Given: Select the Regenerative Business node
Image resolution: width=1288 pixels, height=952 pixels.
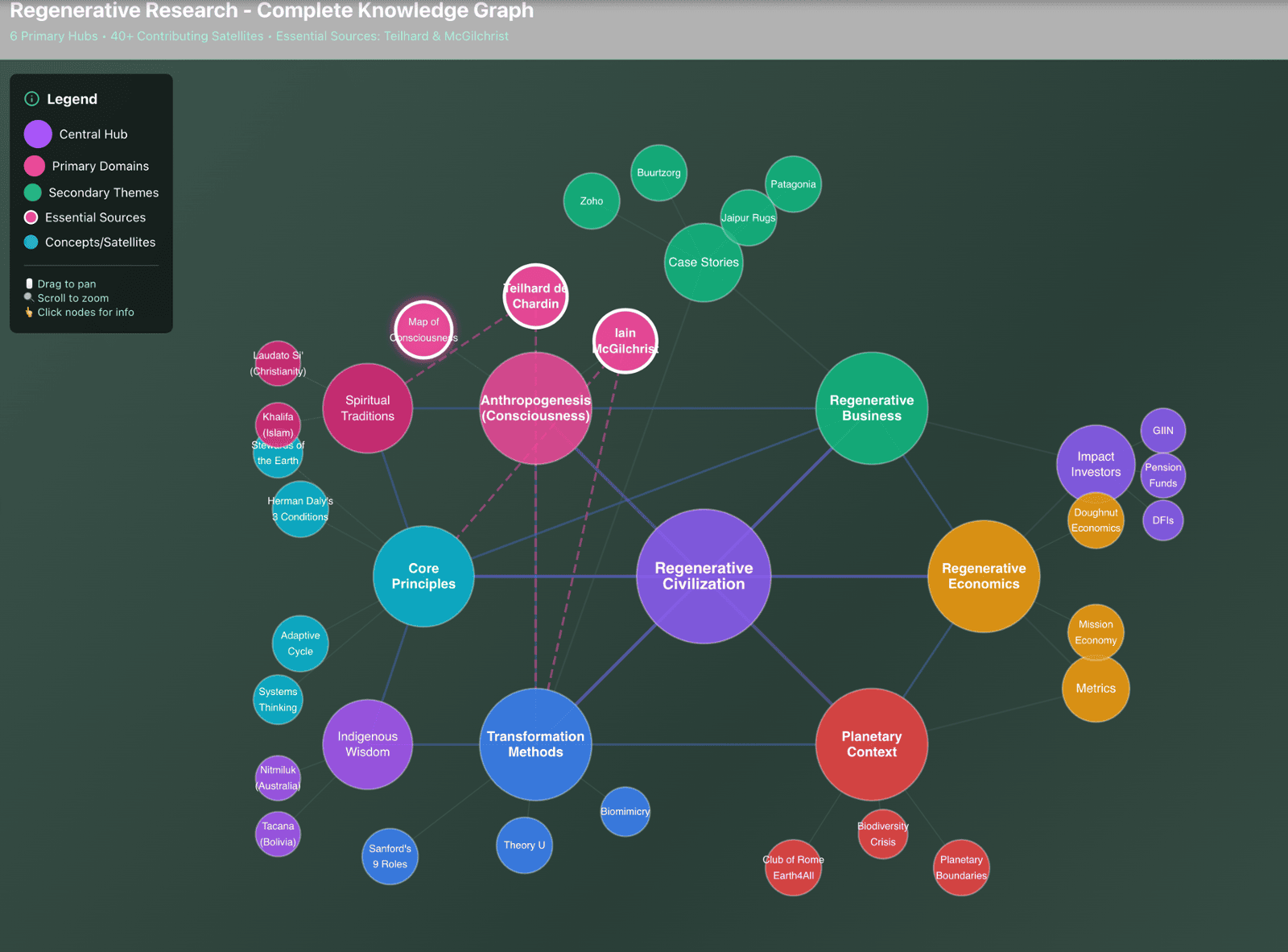Looking at the screenshot, I should [871, 408].
